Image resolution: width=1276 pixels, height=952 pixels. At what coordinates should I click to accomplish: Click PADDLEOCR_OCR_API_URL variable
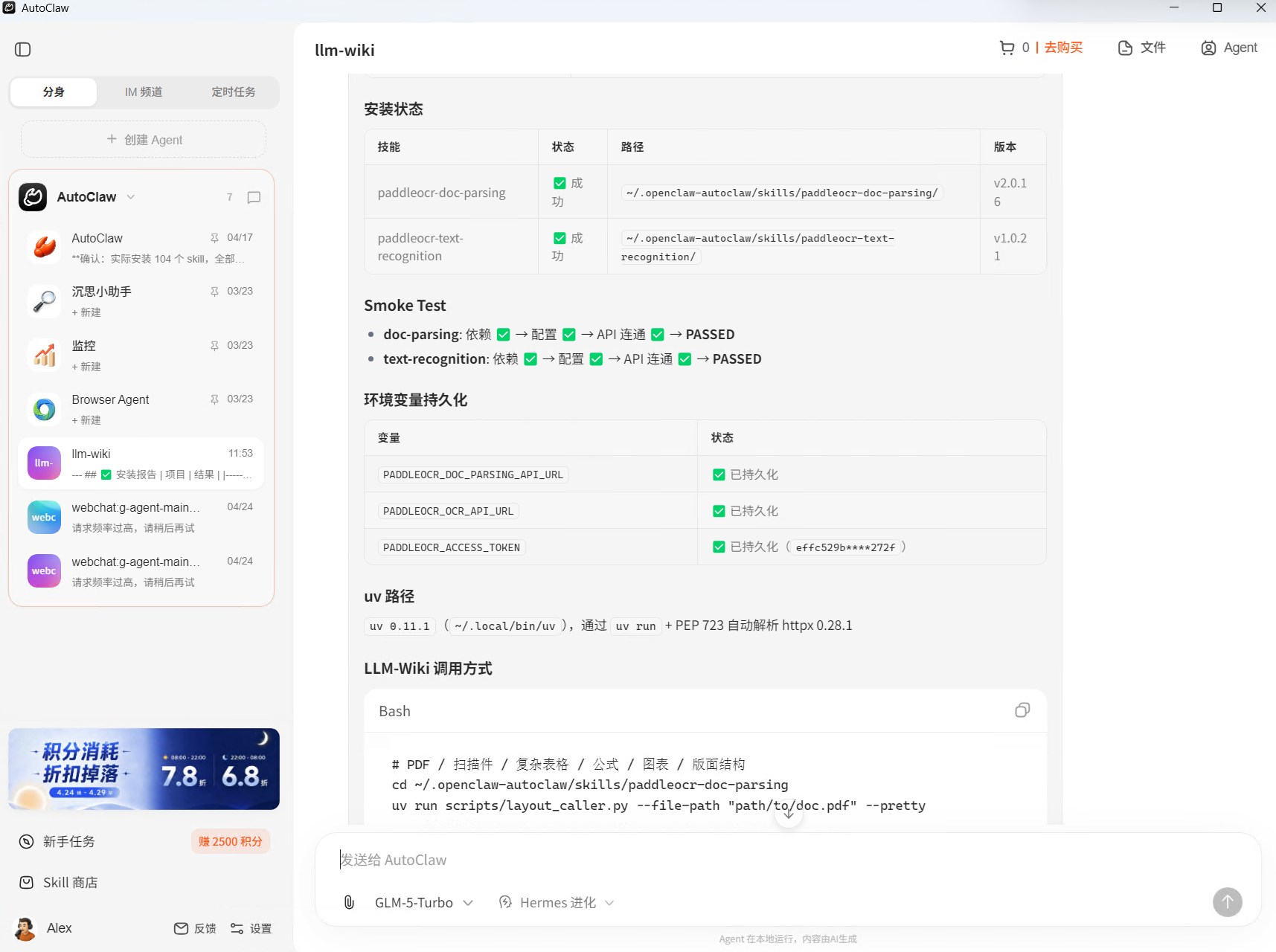[448, 511]
